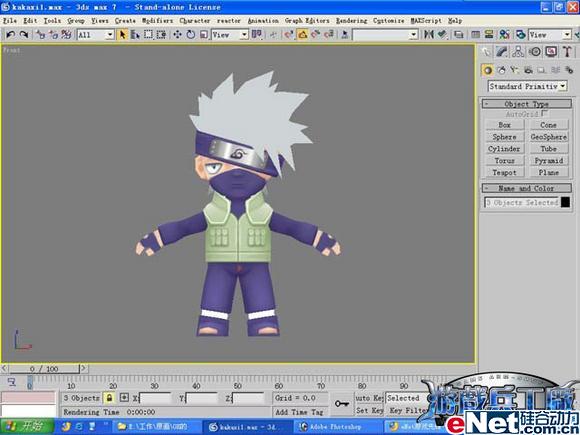Toggle the Selection Lock padlock button

pyautogui.click(x=109, y=398)
